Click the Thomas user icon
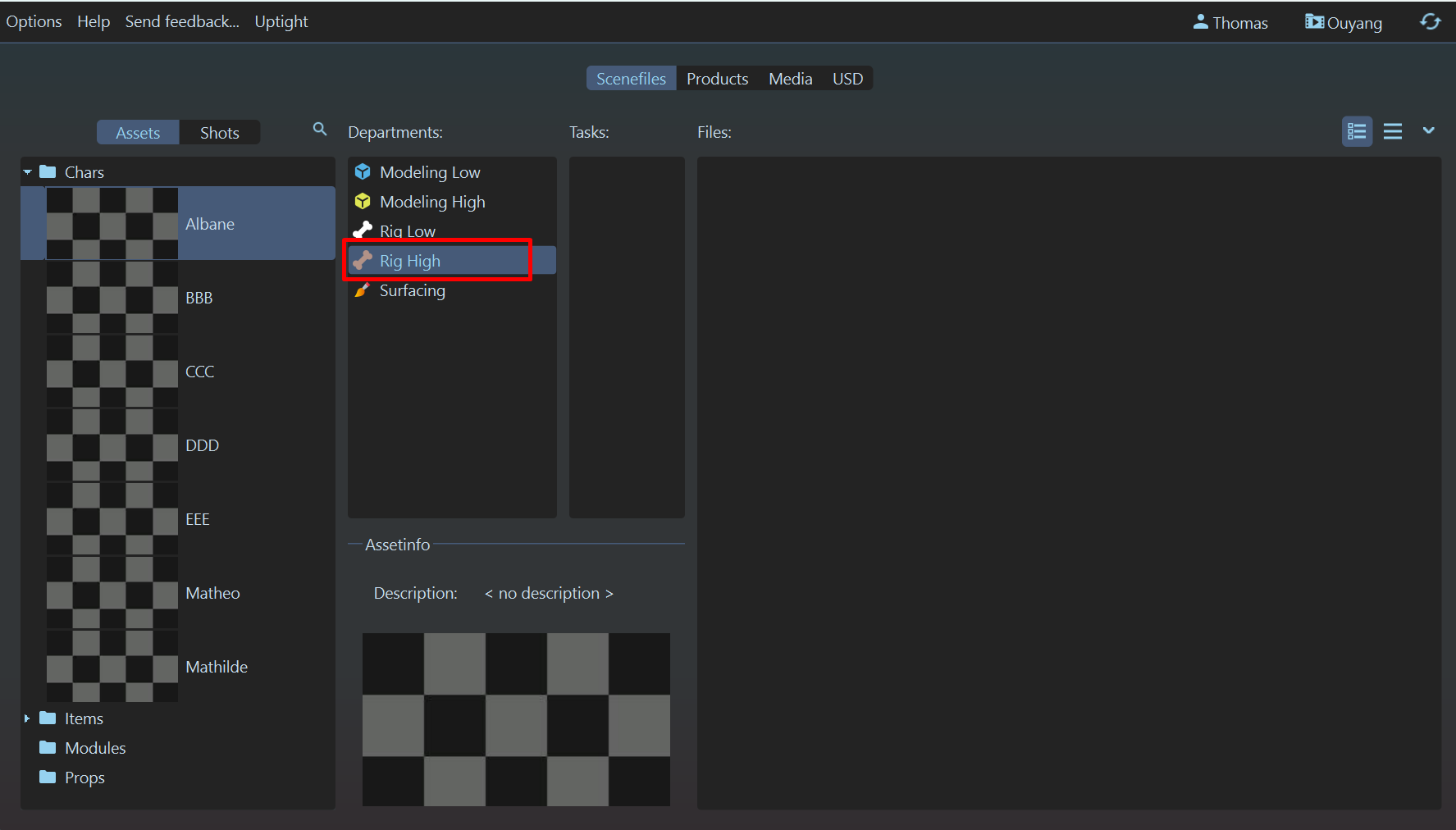Viewport: 1456px width, 830px height. (x=1200, y=22)
